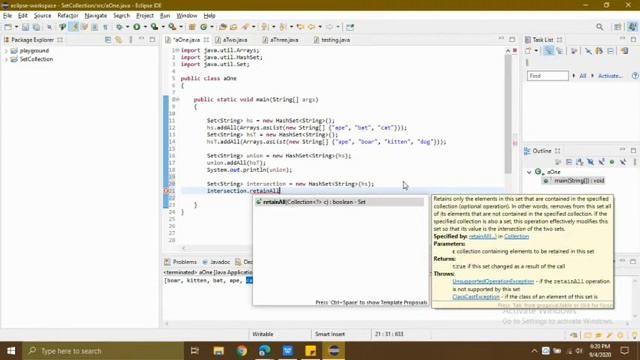Toggle Hide Local Types green dot in Outline
The width and height of the screenshot is (640, 360).
pyautogui.click(x=612, y=162)
